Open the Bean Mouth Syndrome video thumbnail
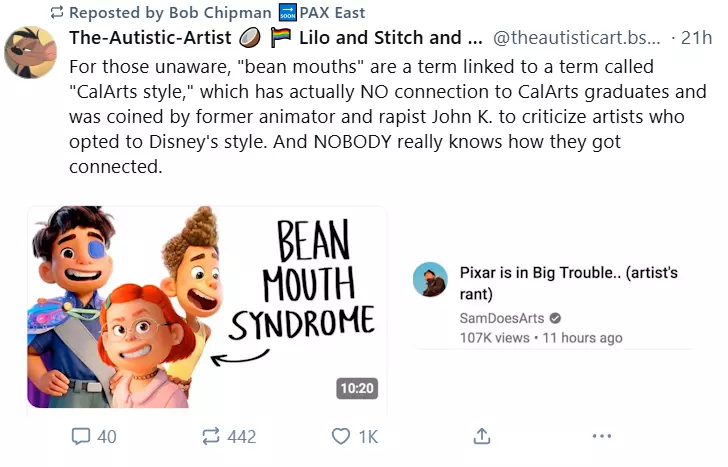This screenshot has width=728, height=467. [207, 307]
